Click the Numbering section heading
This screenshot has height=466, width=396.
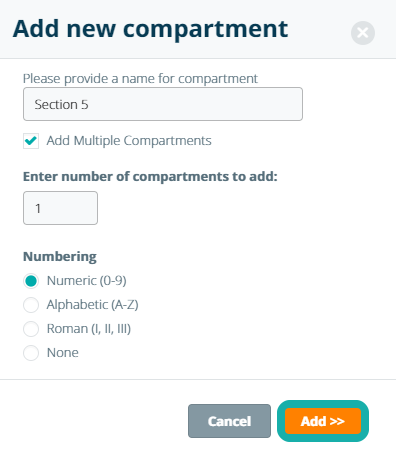(x=60, y=257)
